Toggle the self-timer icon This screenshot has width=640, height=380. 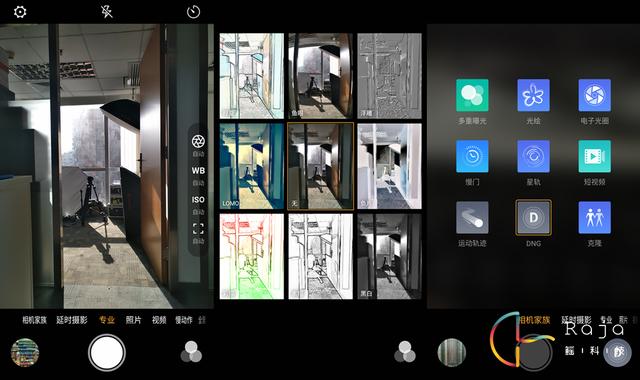pyautogui.click(x=193, y=11)
